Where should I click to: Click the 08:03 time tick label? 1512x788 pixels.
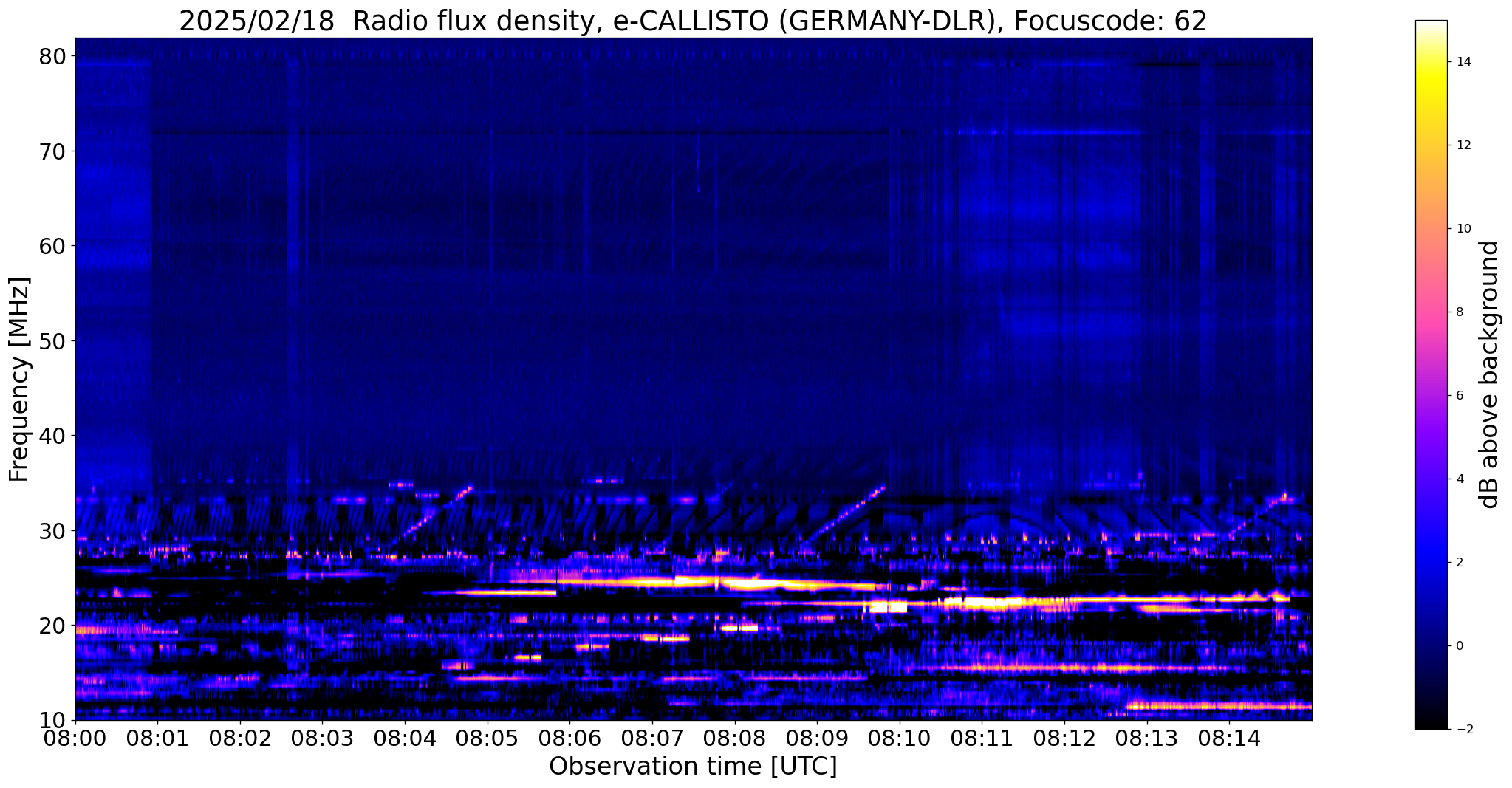point(322,737)
